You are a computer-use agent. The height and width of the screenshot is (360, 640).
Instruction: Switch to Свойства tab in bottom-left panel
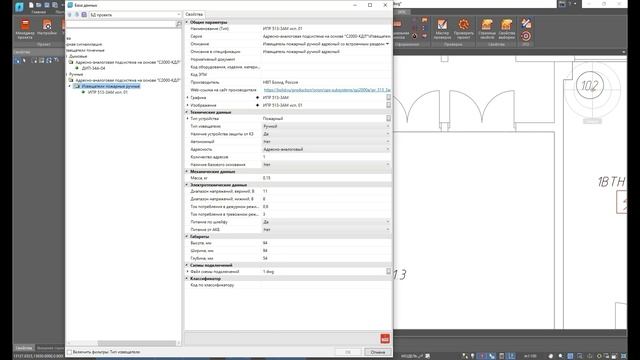24,348
